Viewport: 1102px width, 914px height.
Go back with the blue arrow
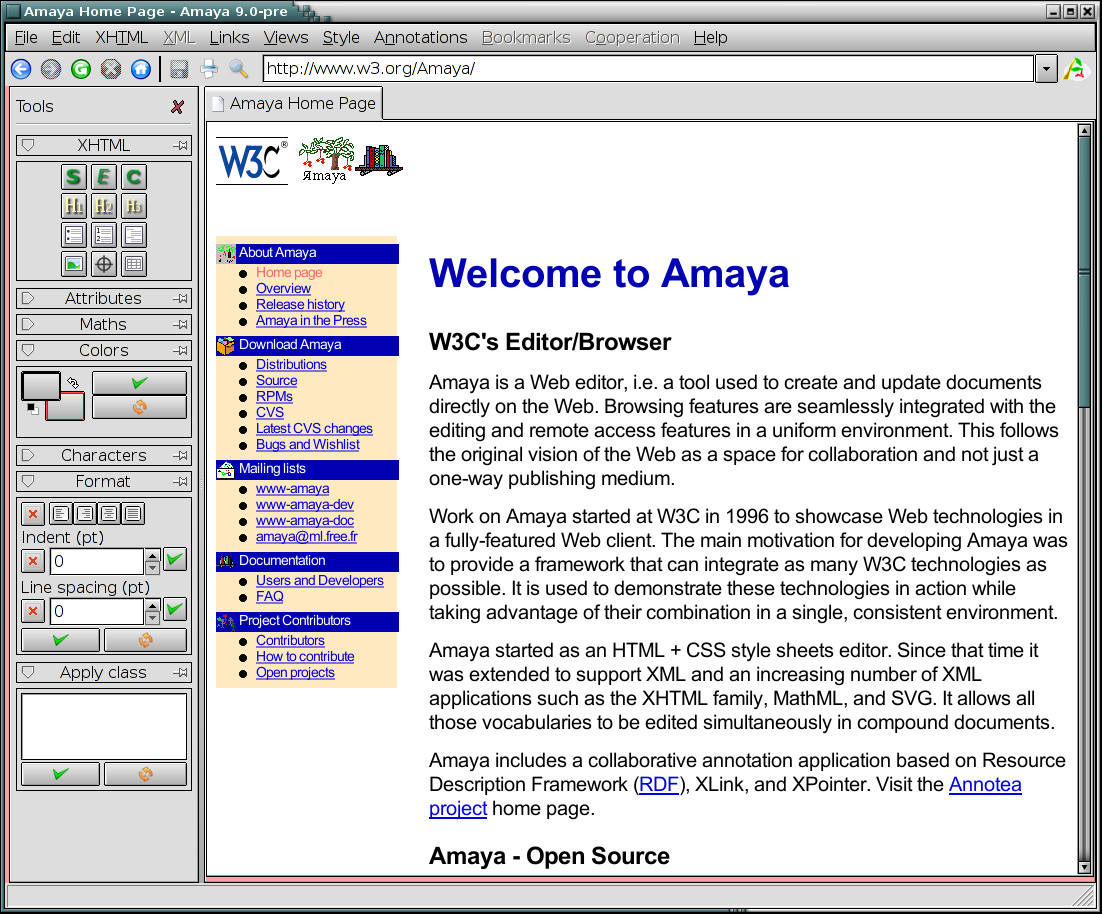tap(21, 69)
